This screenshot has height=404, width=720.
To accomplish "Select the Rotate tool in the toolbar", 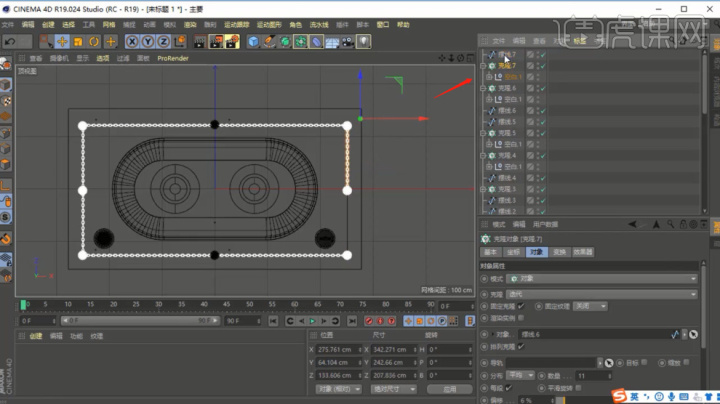I will [x=94, y=41].
